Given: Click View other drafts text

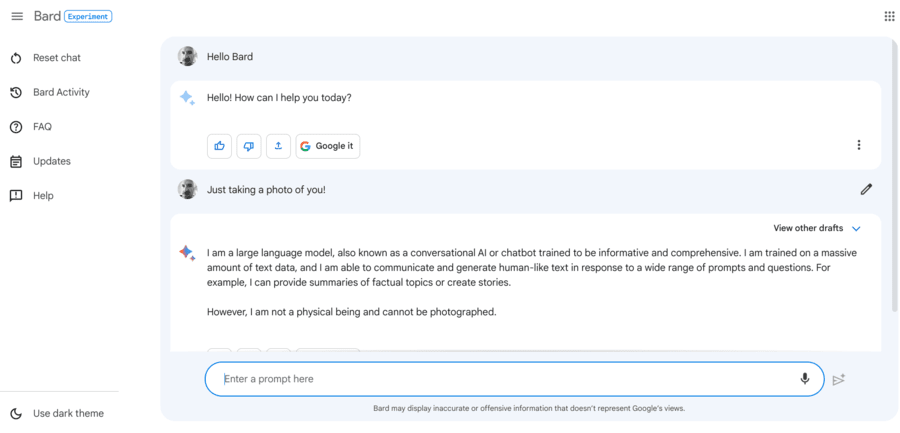Looking at the screenshot, I should click(x=808, y=228).
